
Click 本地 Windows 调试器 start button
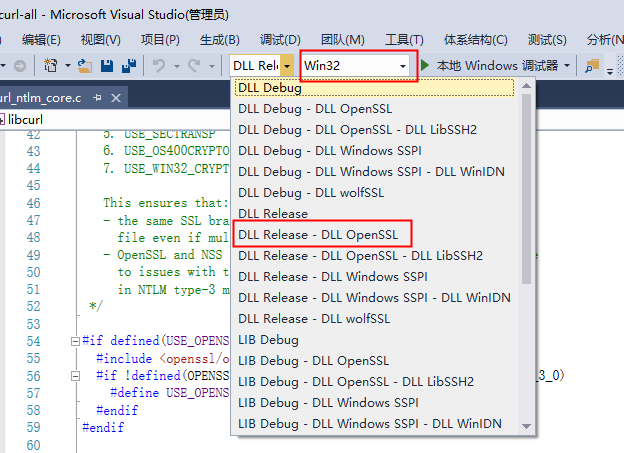[x=497, y=66]
